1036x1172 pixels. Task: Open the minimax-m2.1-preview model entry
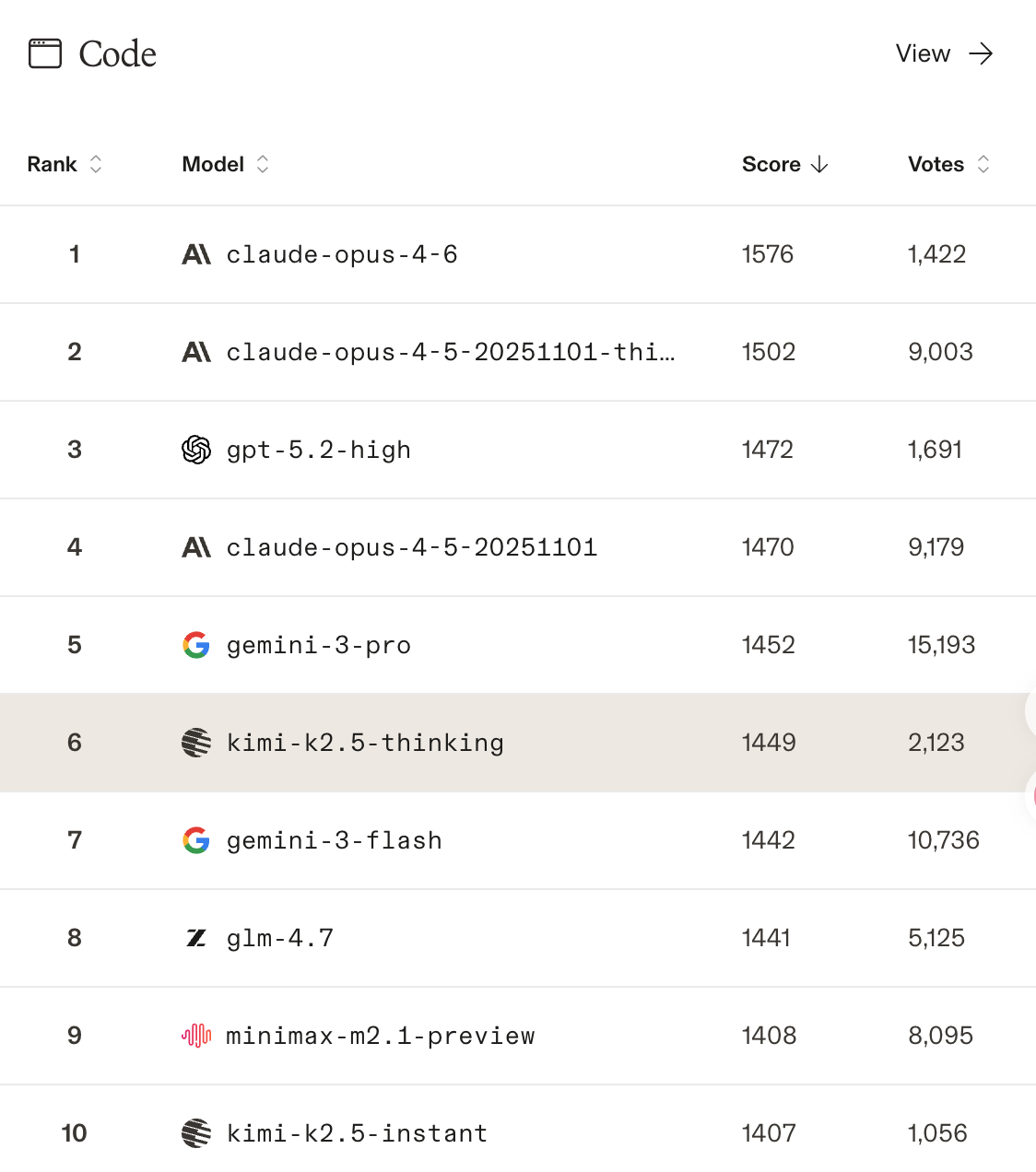[x=380, y=1036]
